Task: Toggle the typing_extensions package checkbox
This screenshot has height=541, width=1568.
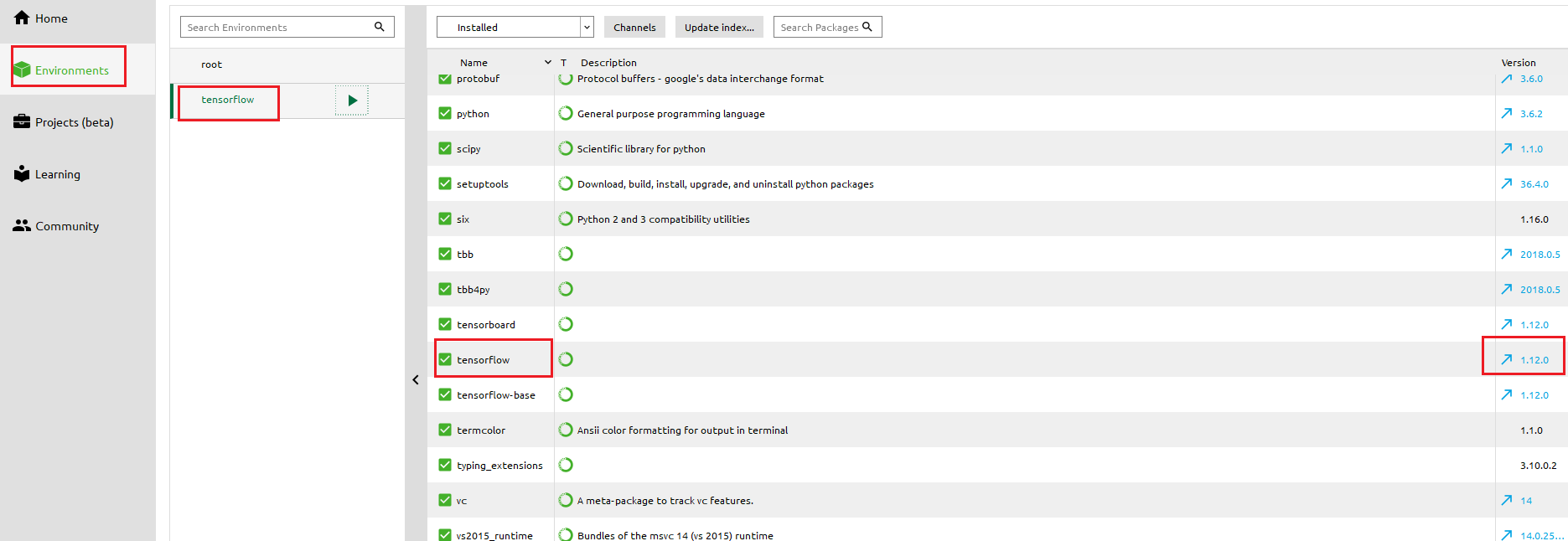Action: point(445,465)
